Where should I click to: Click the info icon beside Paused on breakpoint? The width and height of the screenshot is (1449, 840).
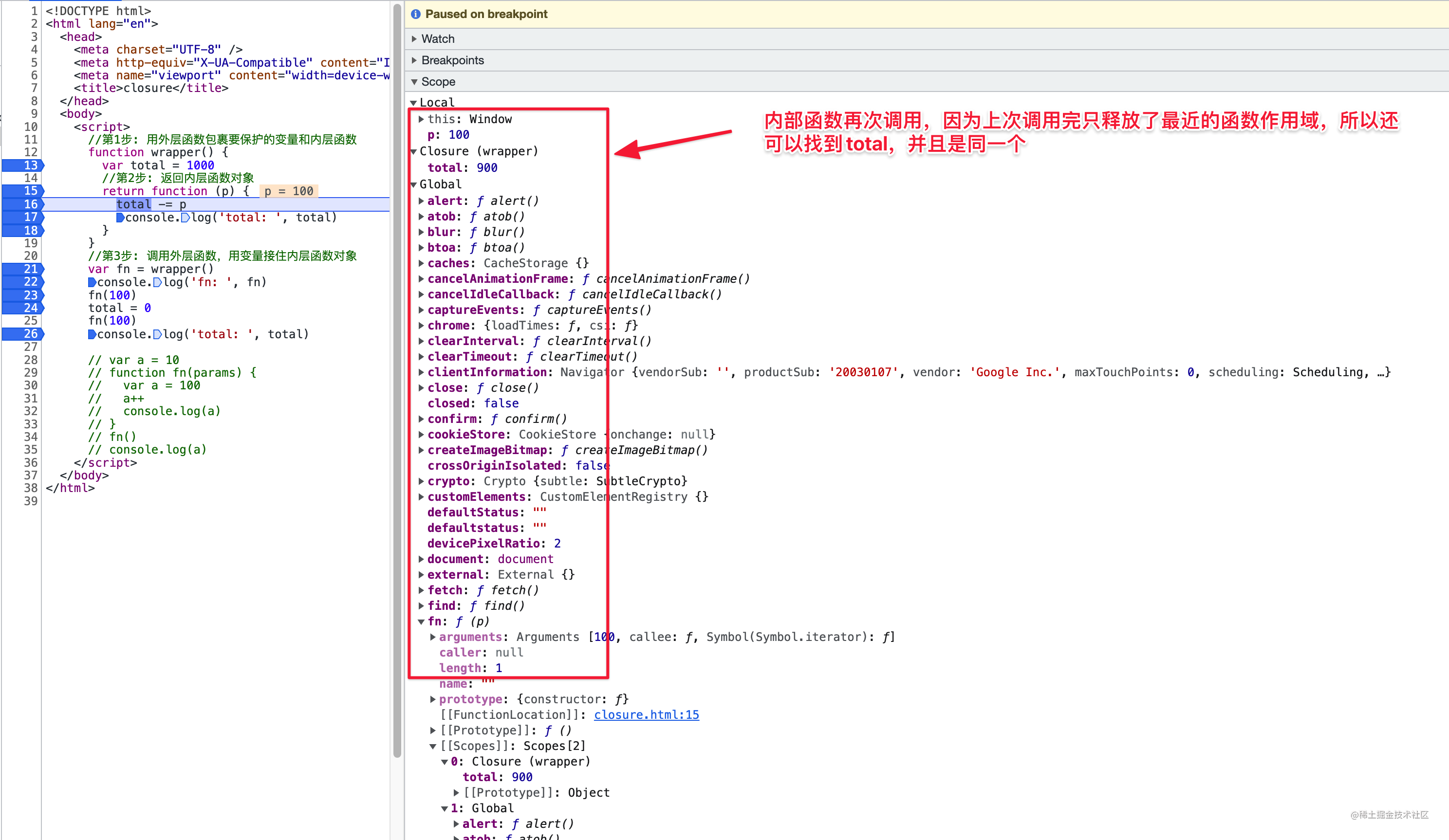click(x=416, y=15)
